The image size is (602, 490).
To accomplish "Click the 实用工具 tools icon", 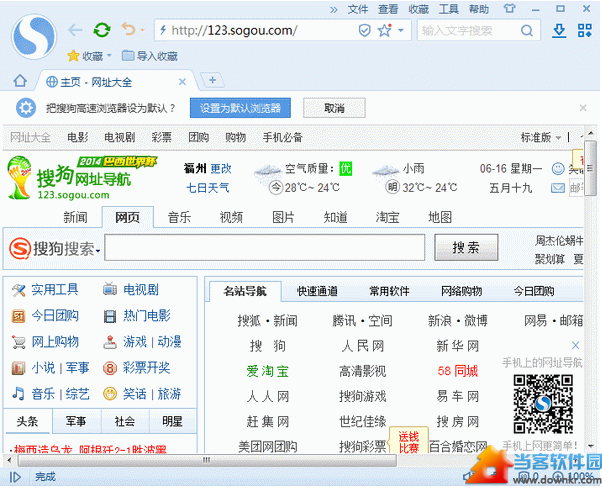I will click(x=18, y=290).
